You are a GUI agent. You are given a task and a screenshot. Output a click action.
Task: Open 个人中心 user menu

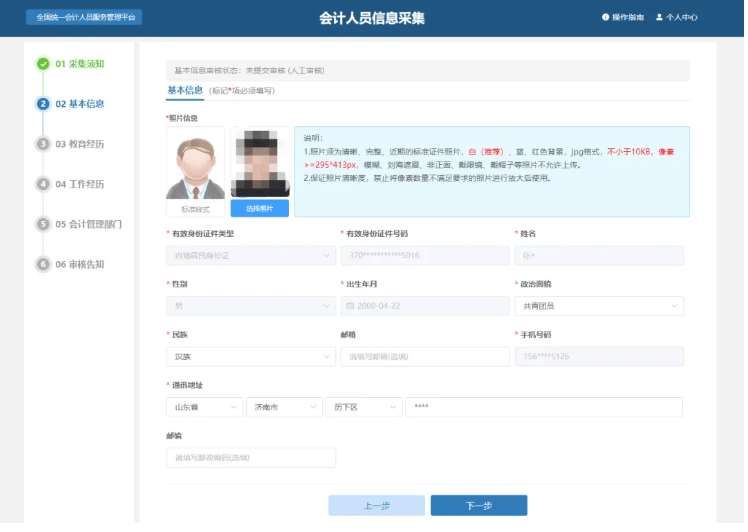pos(677,17)
